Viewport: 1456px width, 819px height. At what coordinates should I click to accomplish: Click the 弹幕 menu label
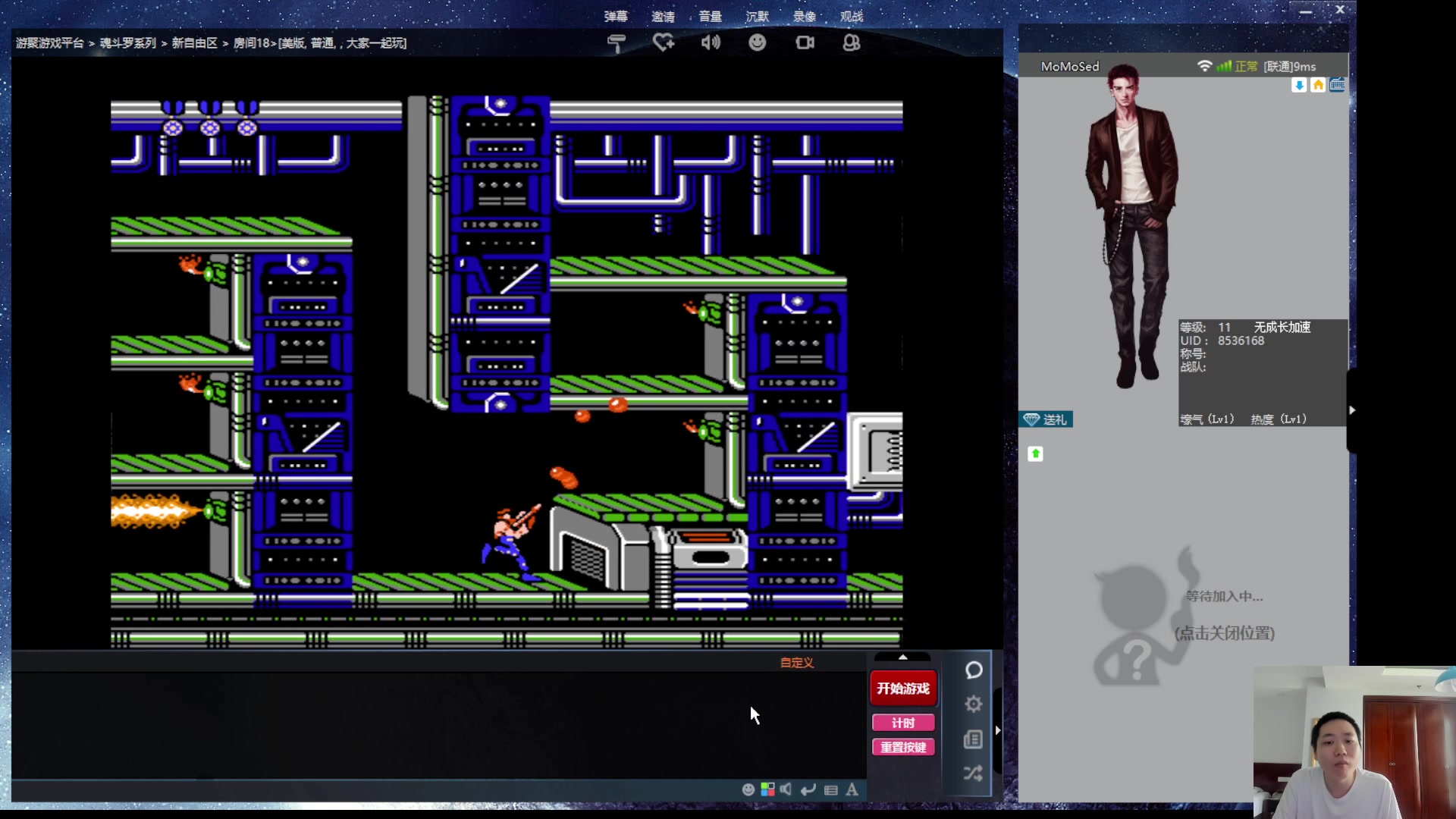tap(616, 17)
